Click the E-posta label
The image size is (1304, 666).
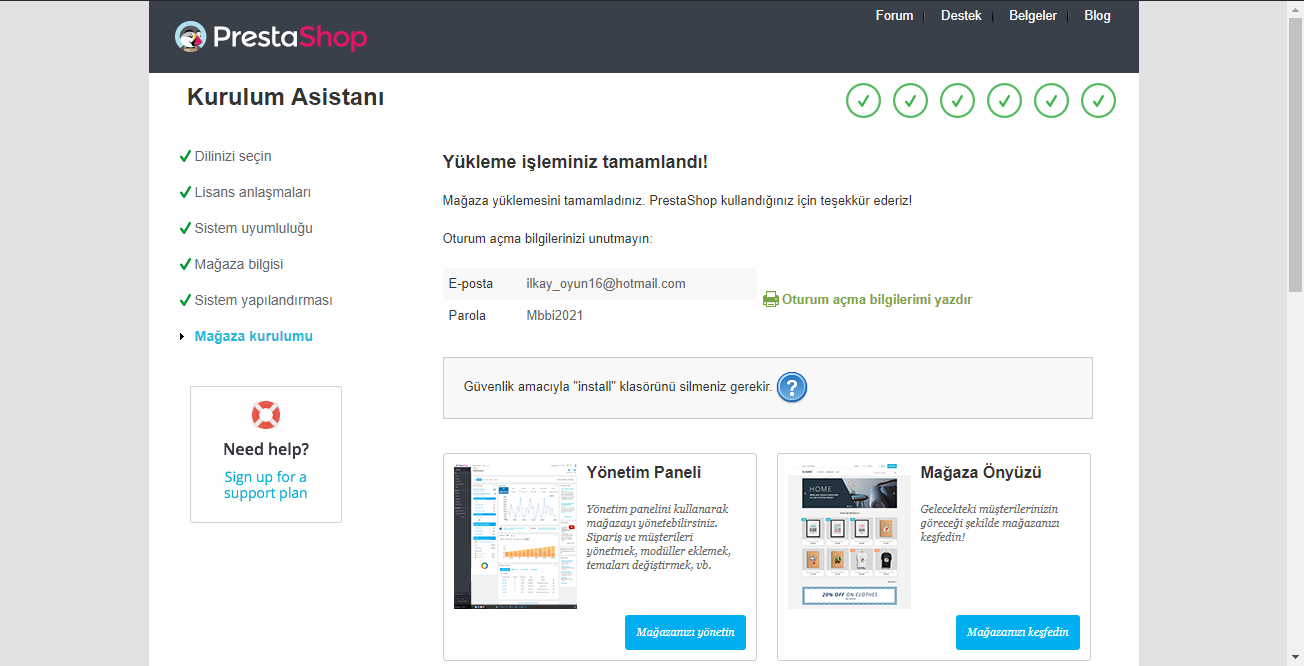click(x=471, y=283)
